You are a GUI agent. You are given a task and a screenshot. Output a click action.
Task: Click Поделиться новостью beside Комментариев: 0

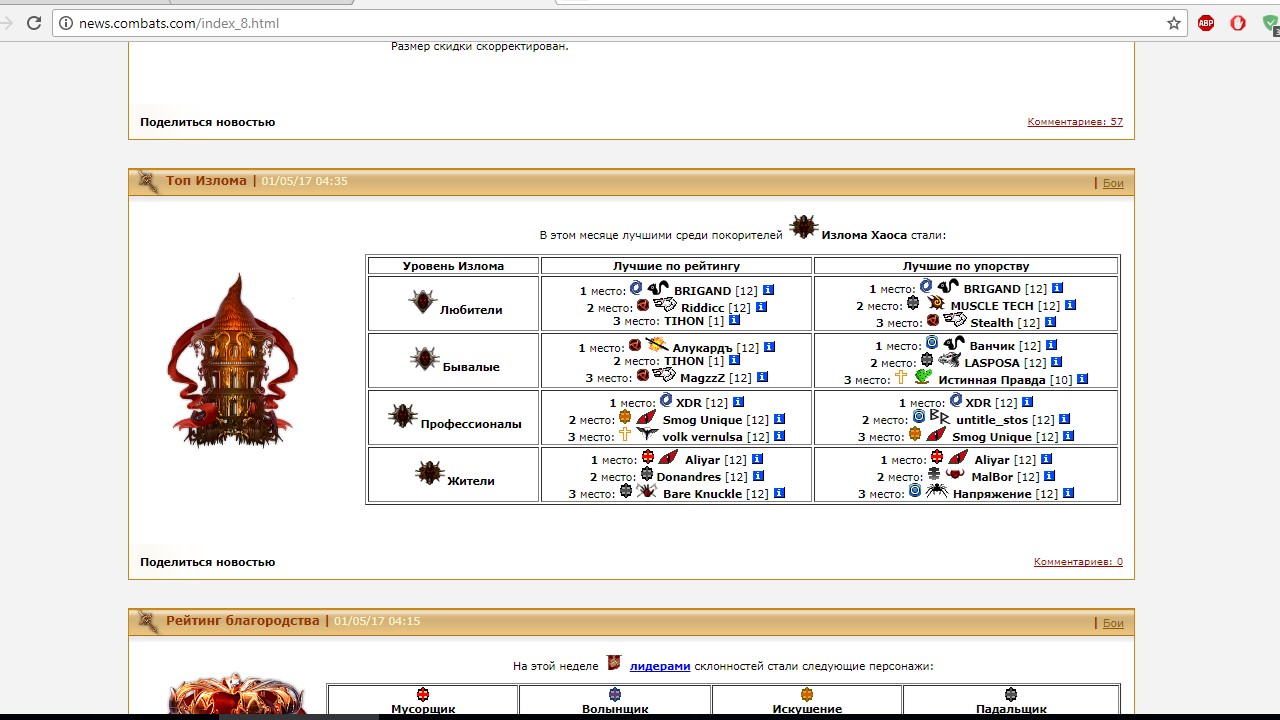[x=207, y=562]
